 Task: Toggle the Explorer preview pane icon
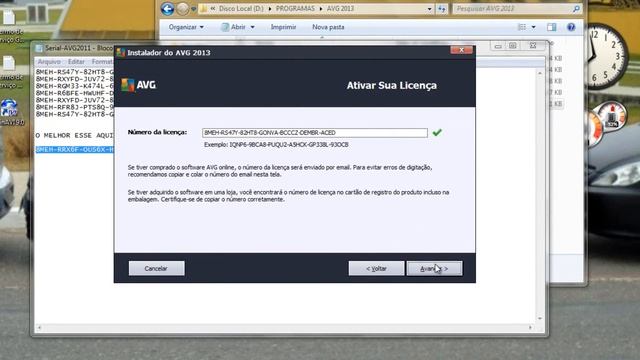click(551, 27)
